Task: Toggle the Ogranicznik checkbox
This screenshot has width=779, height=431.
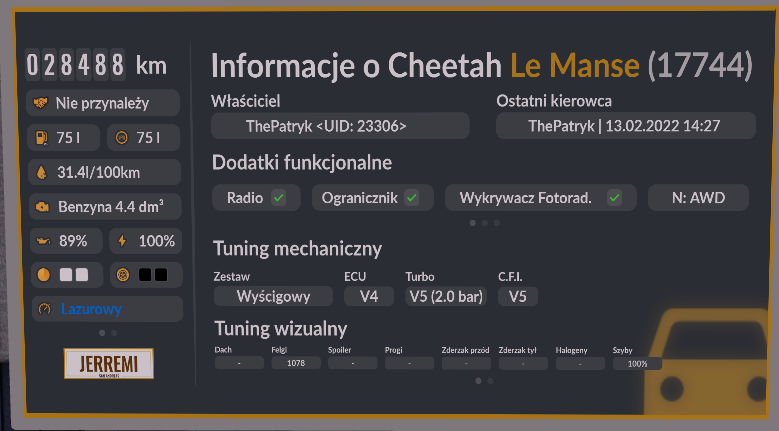Action: [x=411, y=198]
